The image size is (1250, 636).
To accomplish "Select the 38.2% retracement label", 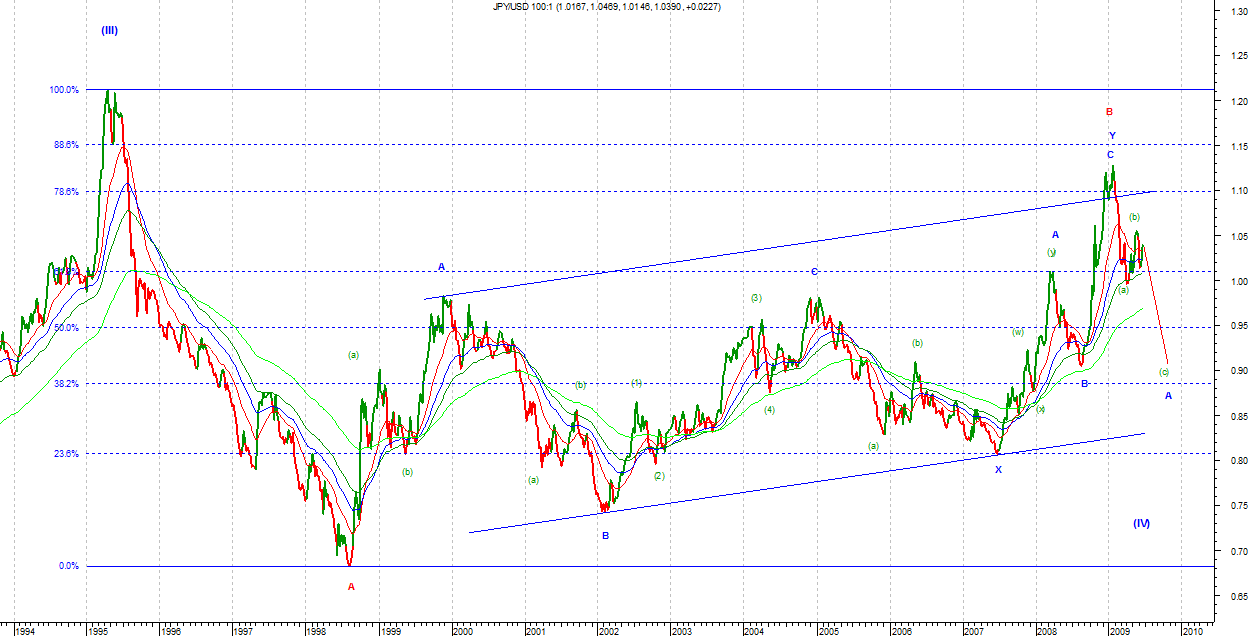I will 64,384.
